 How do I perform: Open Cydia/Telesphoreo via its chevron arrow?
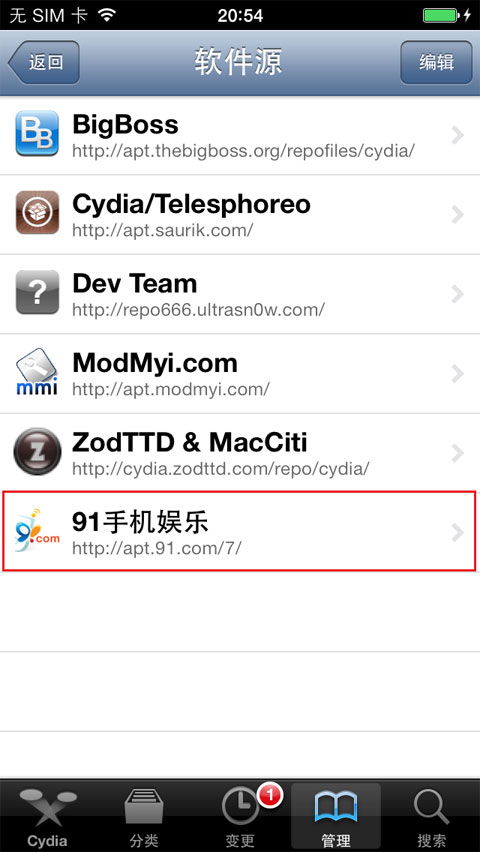[457, 215]
